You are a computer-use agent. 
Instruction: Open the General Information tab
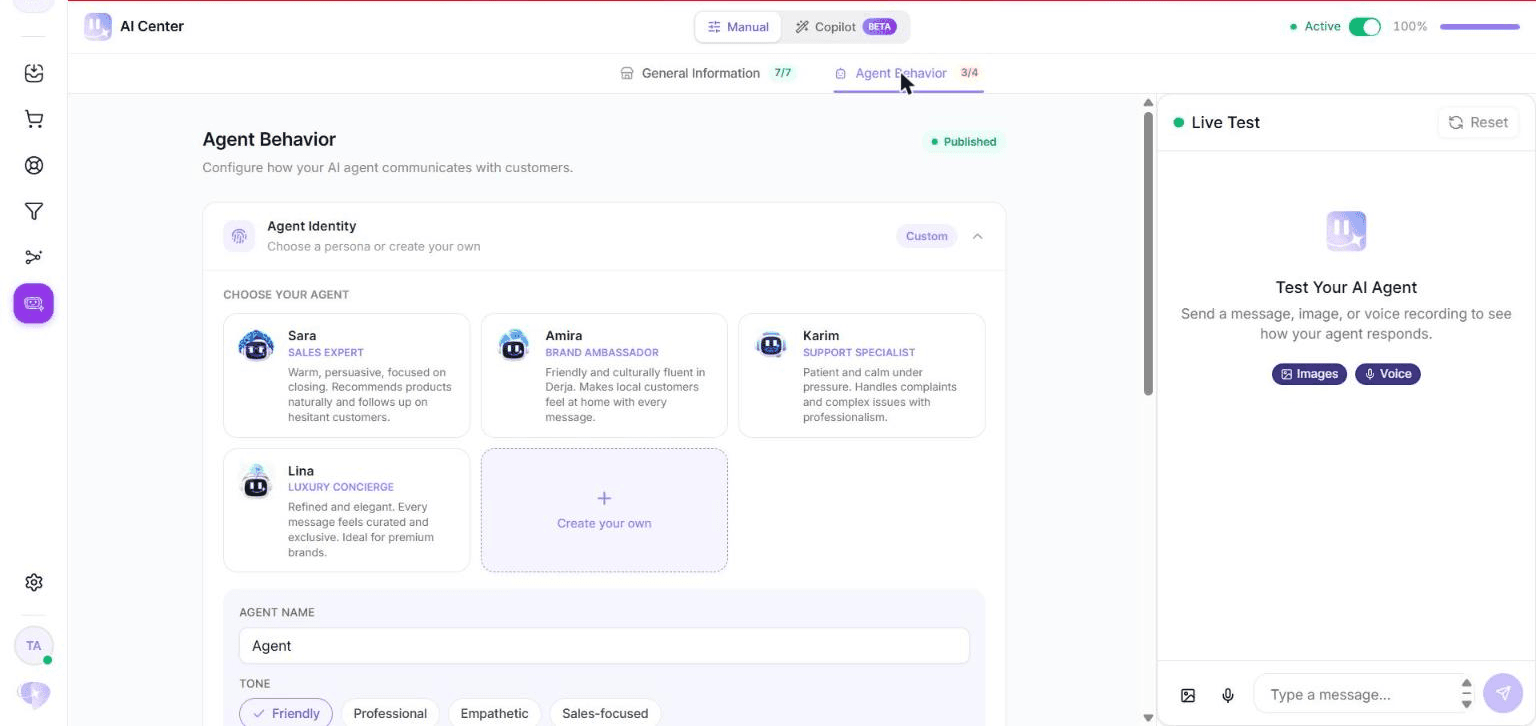click(x=707, y=73)
